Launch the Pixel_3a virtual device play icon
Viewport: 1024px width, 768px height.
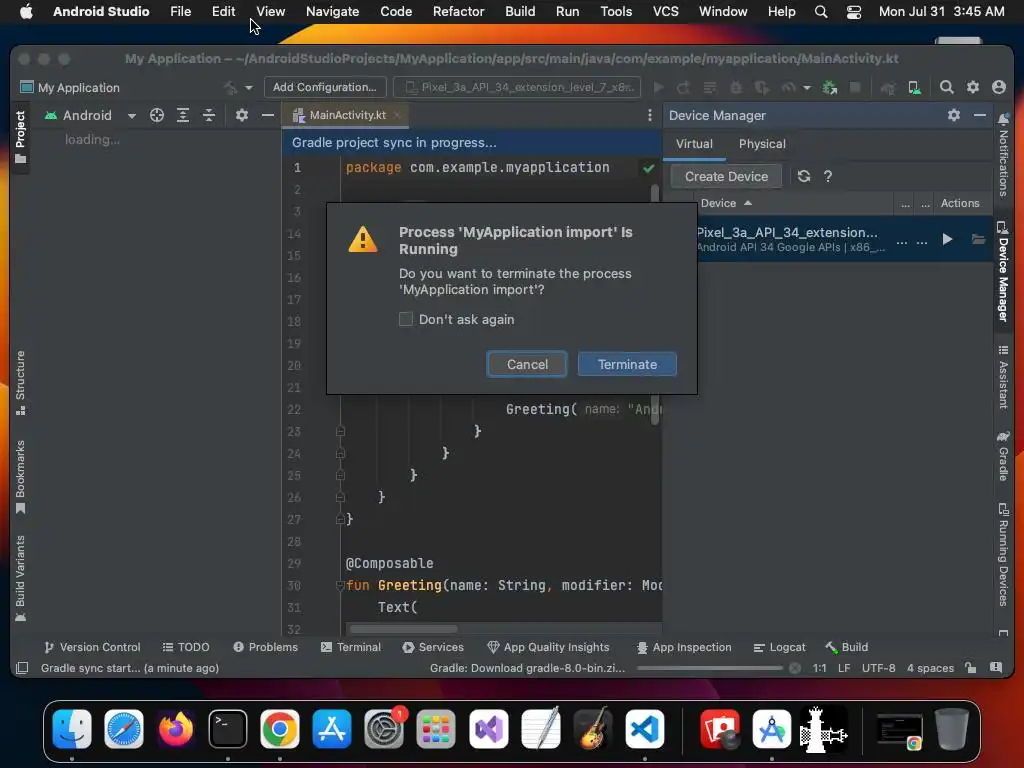(947, 240)
